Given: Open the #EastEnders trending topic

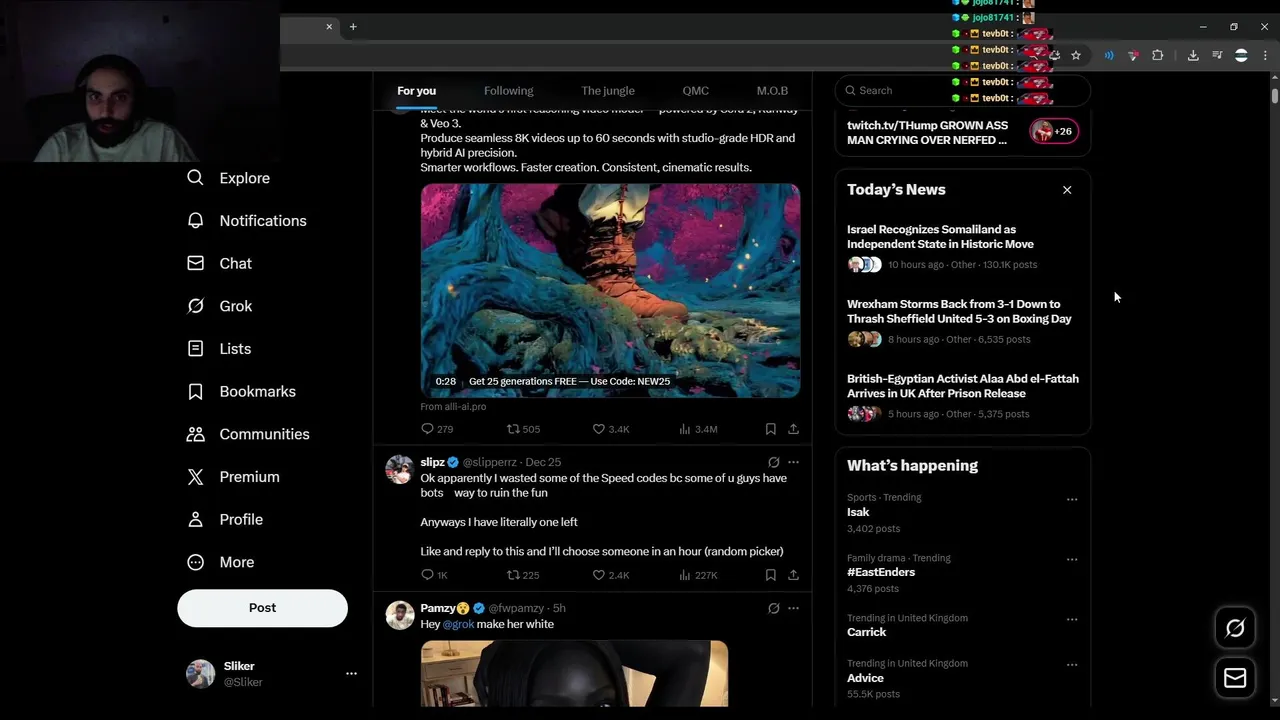Looking at the screenshot, I should click(x=881, y=572).
